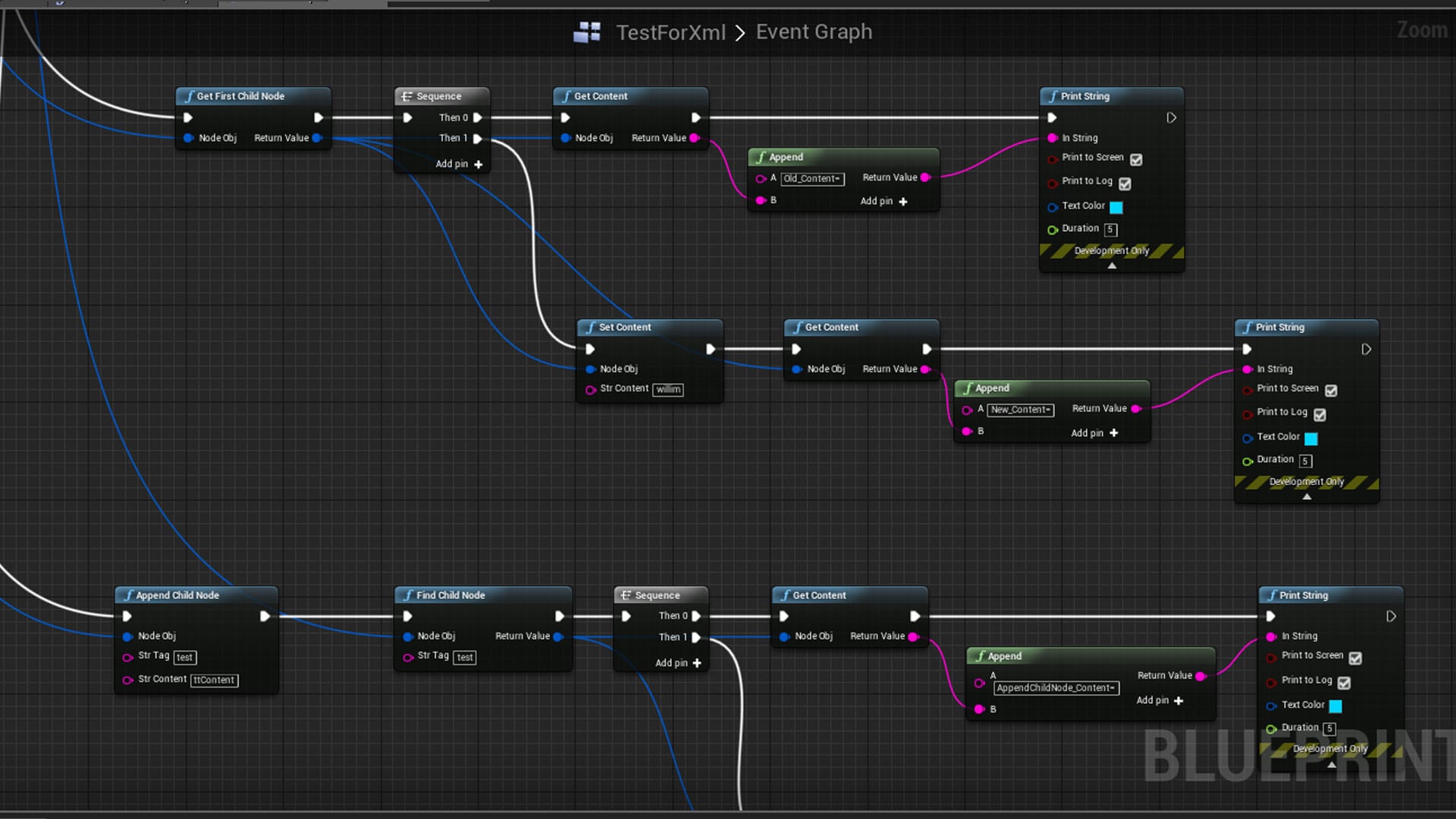Click the Node Obj pin on Append Child Node
This screenshot has width=1456, height=819.
pos(127,636)
